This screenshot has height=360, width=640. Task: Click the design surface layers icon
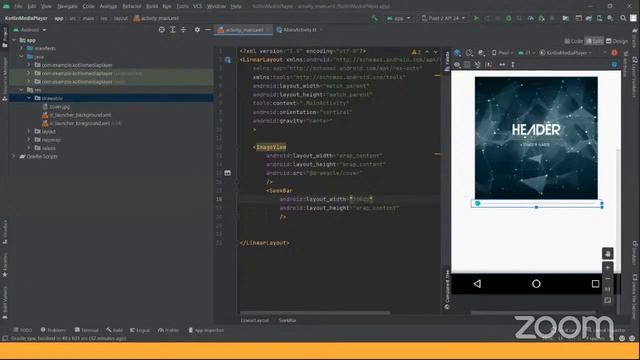pyautogui.click(x=458, y=53)
